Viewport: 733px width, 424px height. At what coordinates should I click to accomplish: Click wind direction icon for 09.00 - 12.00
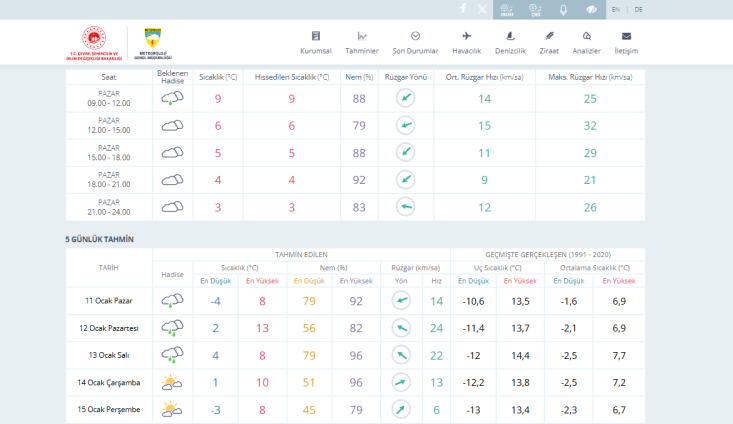tap(405, 98)
